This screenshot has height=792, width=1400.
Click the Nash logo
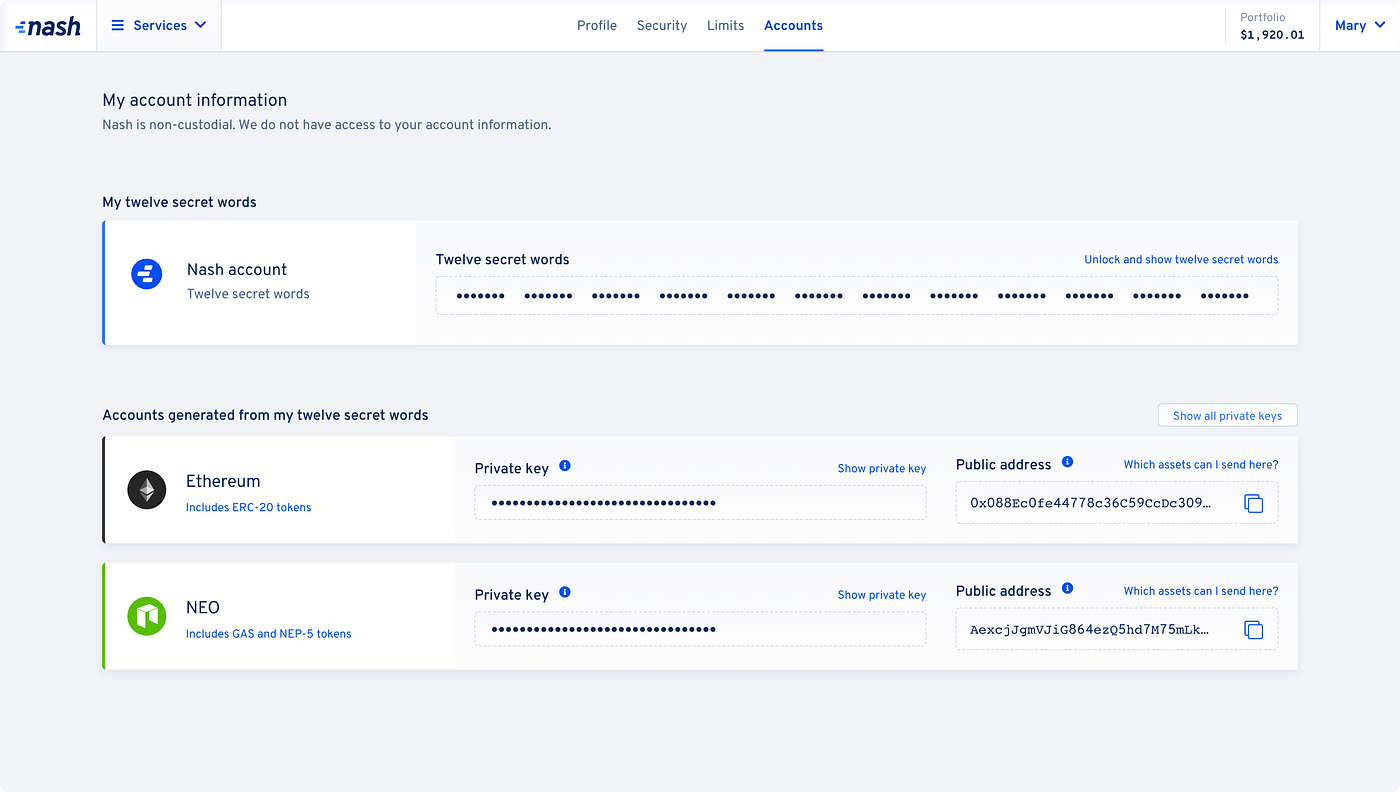coord(48,26)
